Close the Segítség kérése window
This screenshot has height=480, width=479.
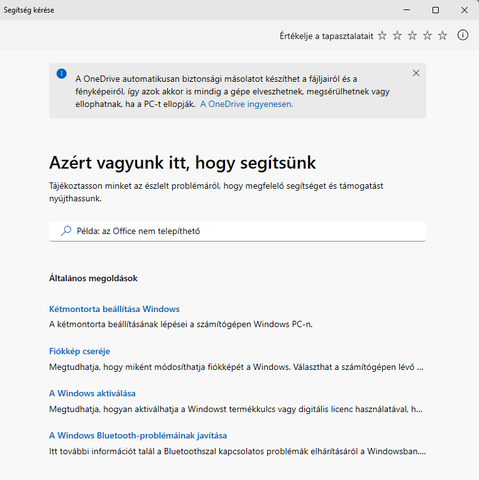click(464, 10)
